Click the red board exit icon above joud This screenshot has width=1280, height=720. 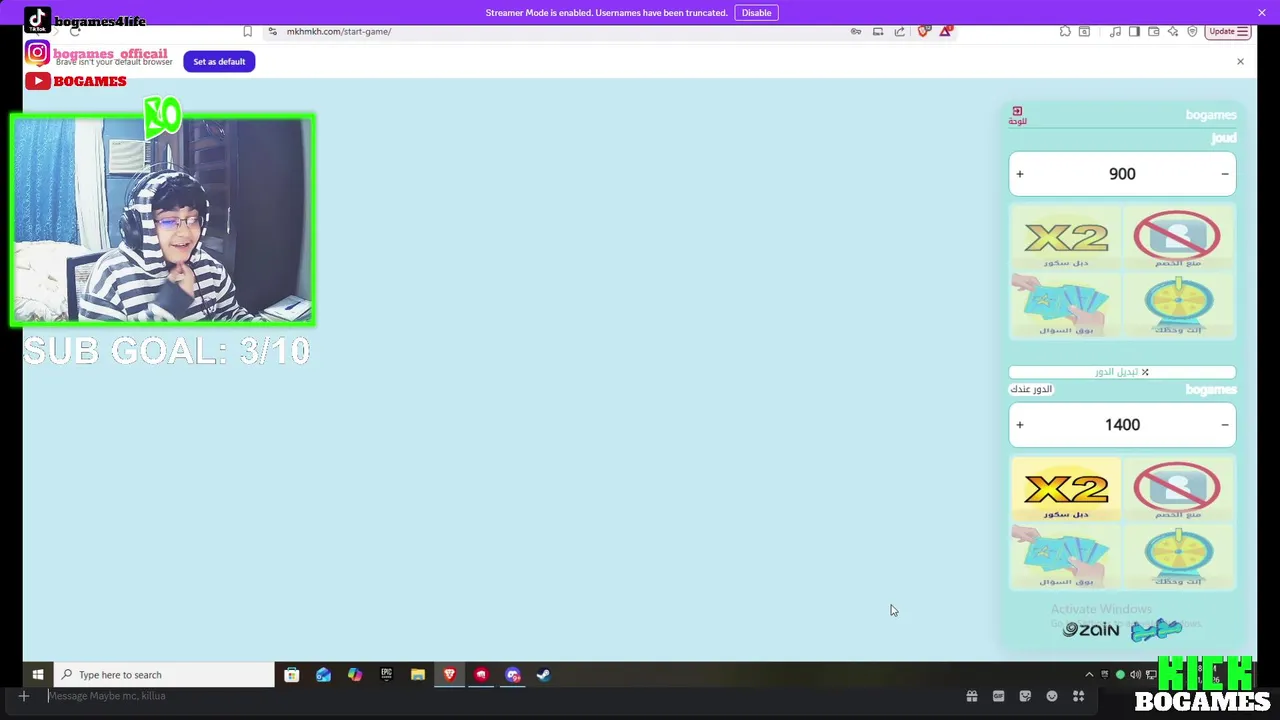pyautogui.click(x=1017, y=115)
